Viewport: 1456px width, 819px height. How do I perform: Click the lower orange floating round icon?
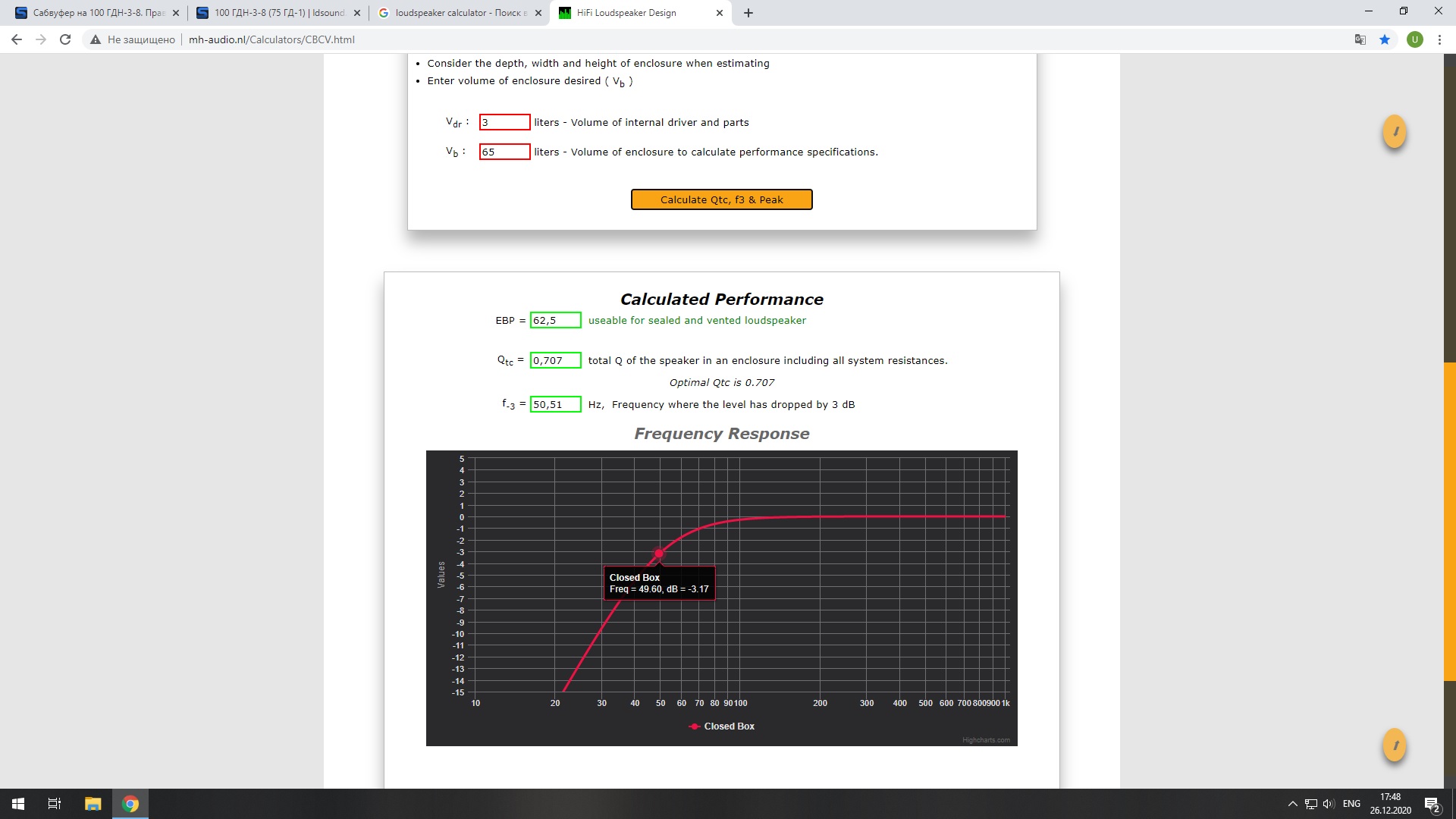1395,745
